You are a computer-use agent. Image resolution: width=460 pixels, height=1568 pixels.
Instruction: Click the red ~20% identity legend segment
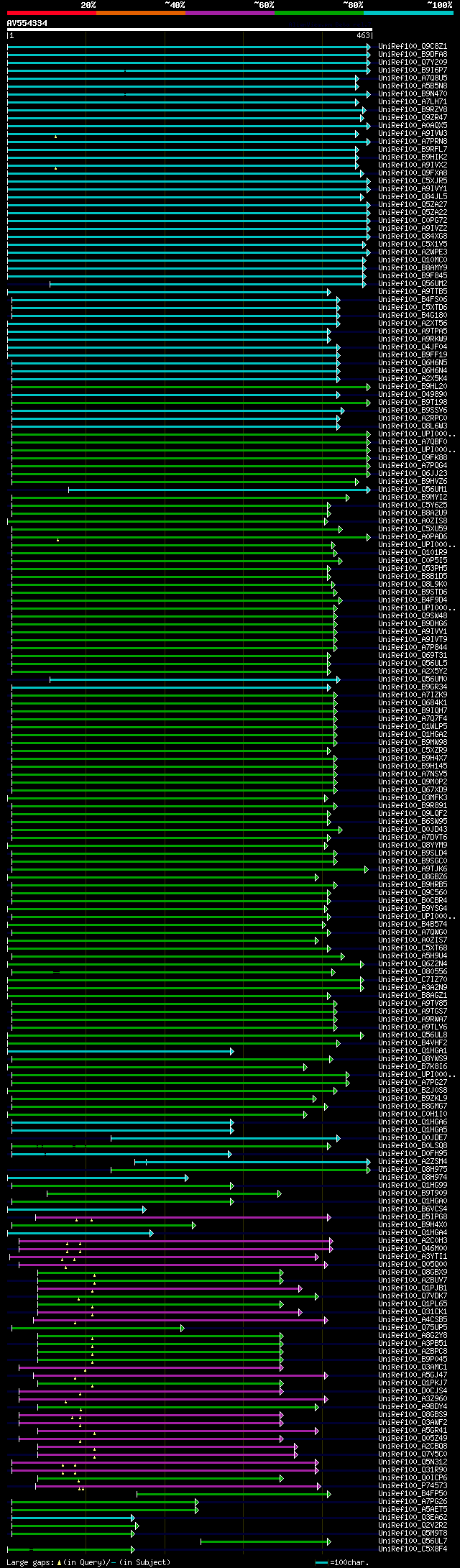point(52,13)
